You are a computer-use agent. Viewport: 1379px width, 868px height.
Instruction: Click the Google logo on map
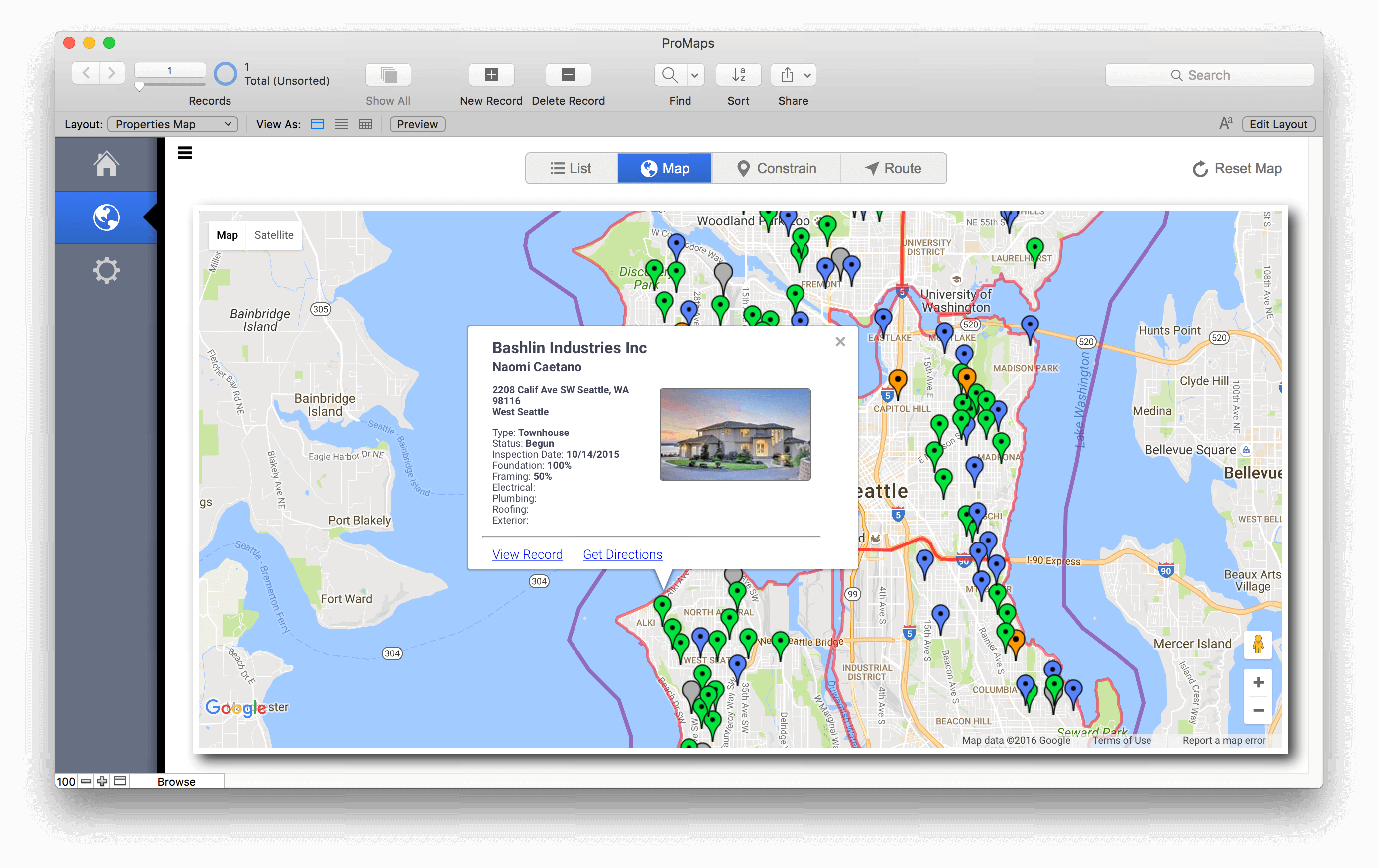(235, 708)
